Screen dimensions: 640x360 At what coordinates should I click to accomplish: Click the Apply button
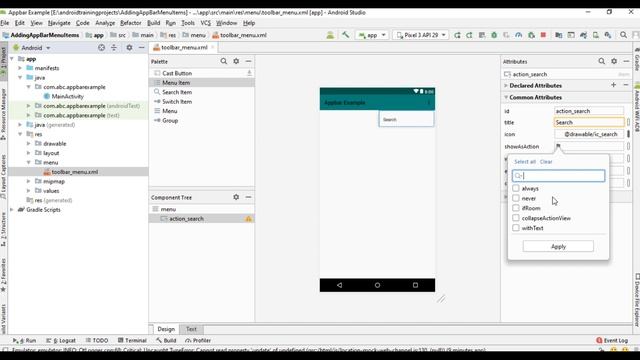558,247
